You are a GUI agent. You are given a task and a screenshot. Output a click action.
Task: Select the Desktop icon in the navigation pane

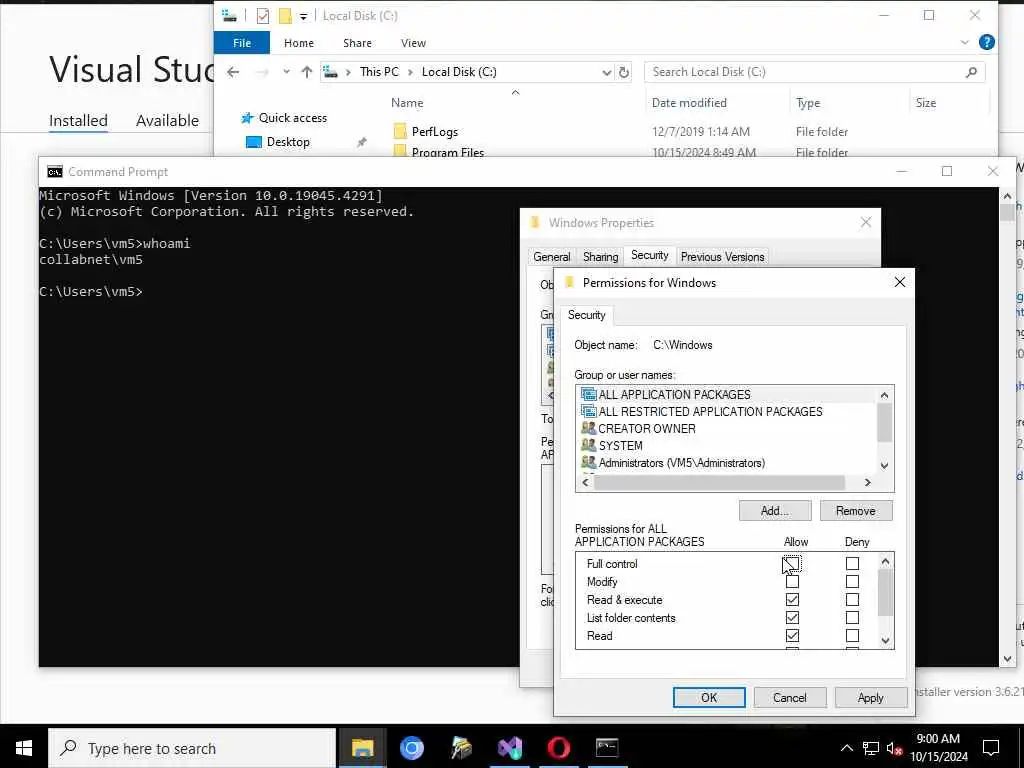(253, 142)
